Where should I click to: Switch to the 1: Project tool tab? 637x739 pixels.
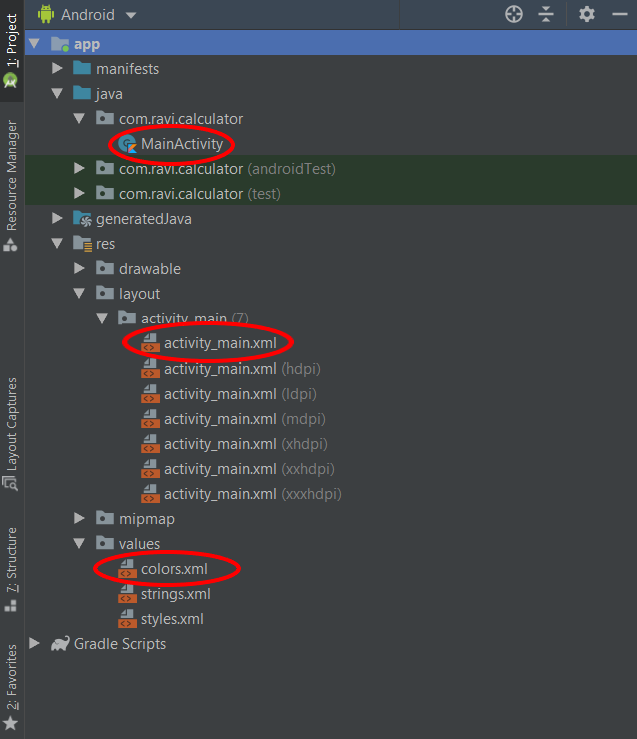click(x=11, y=50)
